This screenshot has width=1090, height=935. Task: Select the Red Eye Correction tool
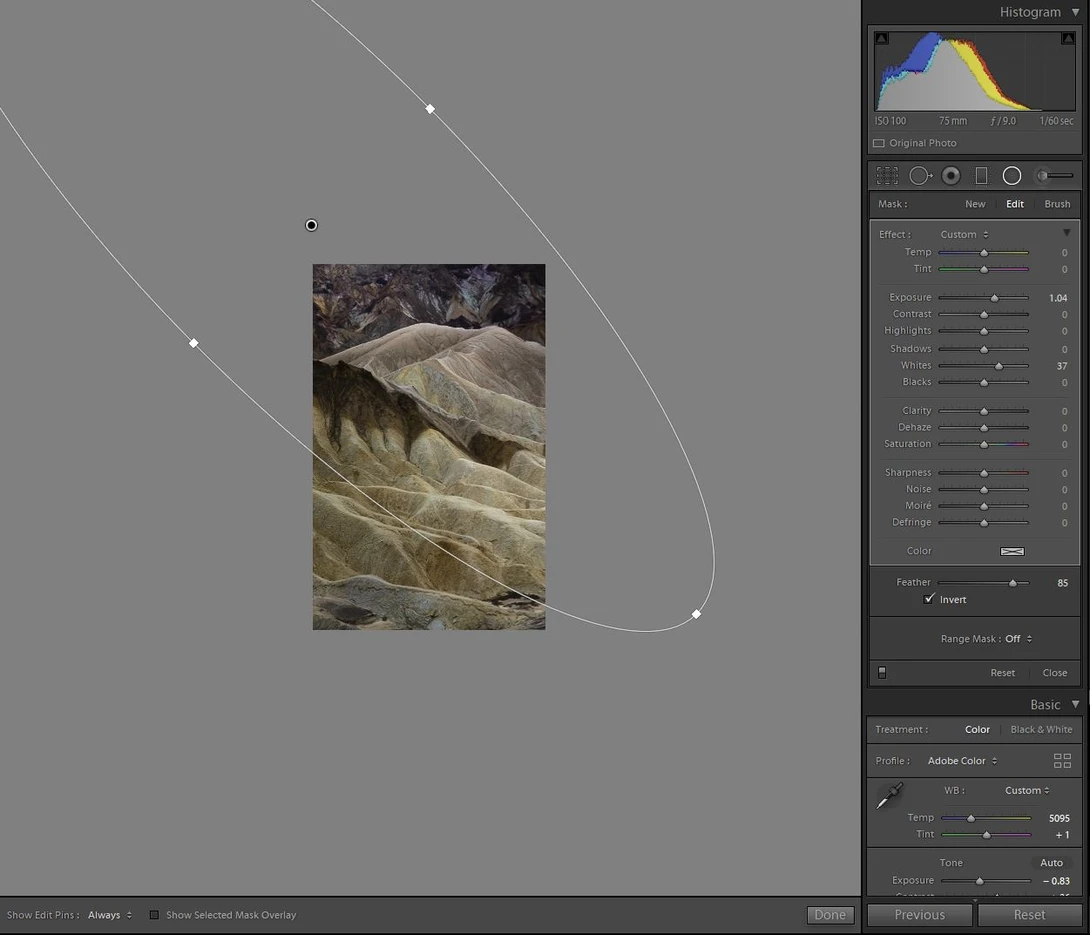951,176
